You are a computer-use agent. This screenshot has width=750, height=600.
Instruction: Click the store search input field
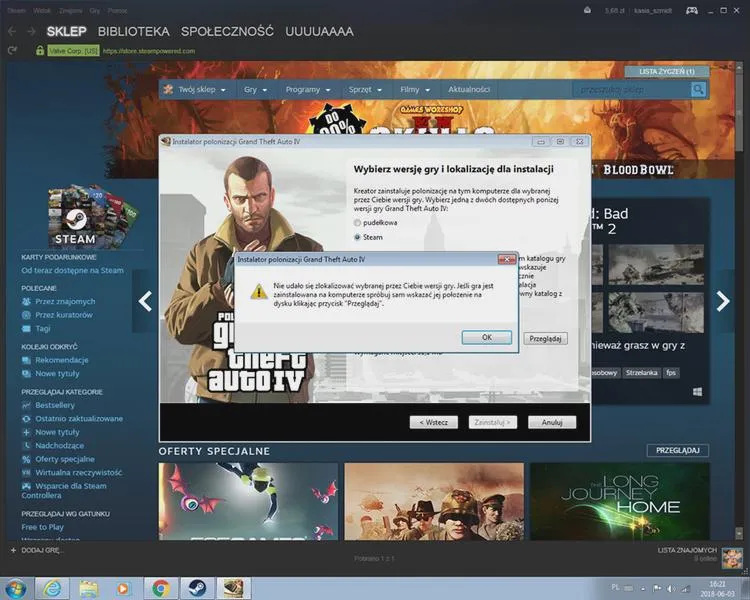[x=632, y=89]
